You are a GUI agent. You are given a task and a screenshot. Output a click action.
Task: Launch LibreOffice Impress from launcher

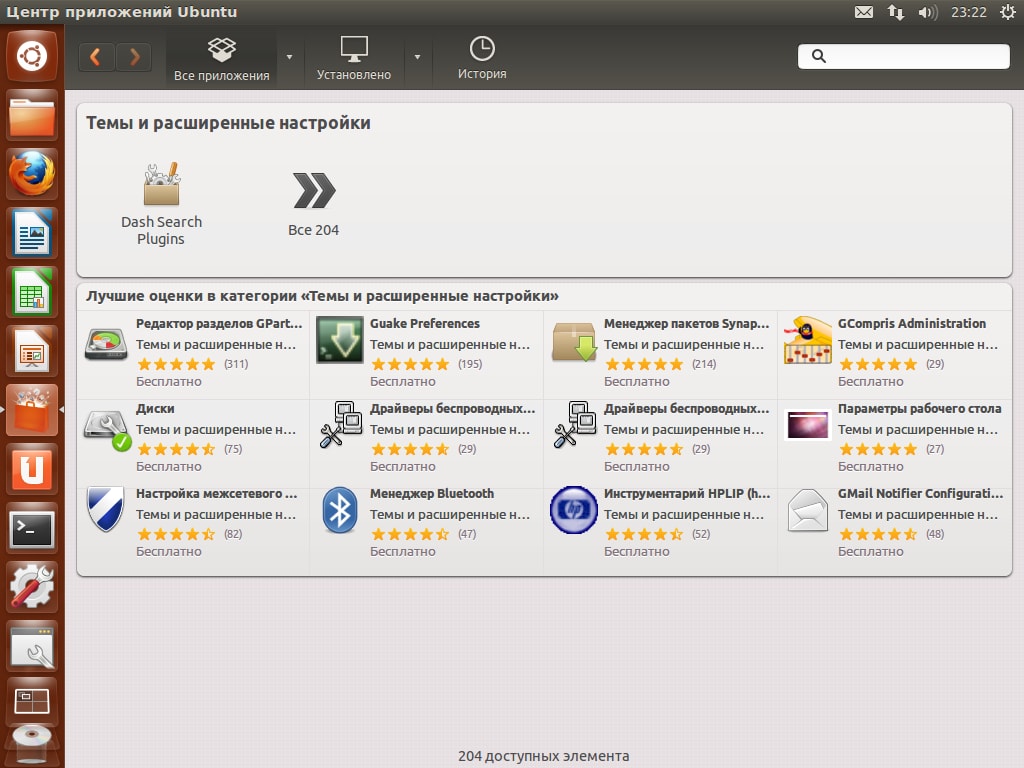pyautogui.click(x=32, y=351)
